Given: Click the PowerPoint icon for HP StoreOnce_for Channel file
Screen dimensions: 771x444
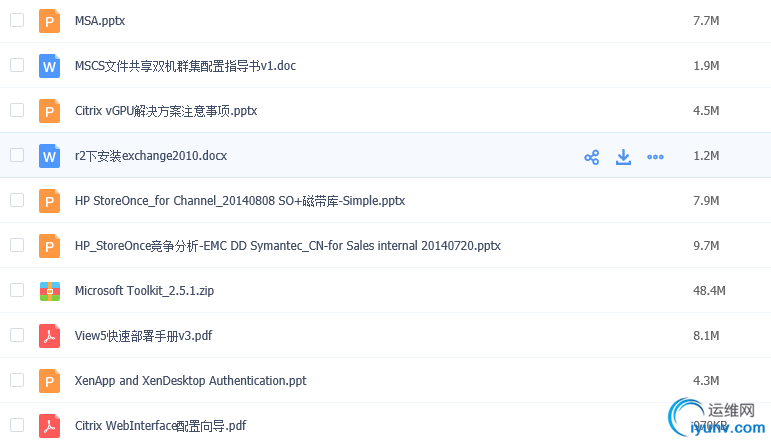Looking at the screenshot, I should click(49, 201).
